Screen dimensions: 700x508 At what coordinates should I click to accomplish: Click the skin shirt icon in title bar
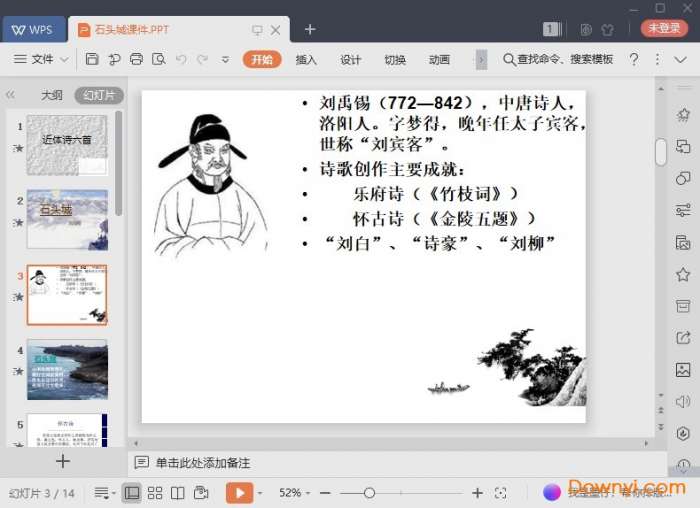pyautogui.click(x=608, y=29)
